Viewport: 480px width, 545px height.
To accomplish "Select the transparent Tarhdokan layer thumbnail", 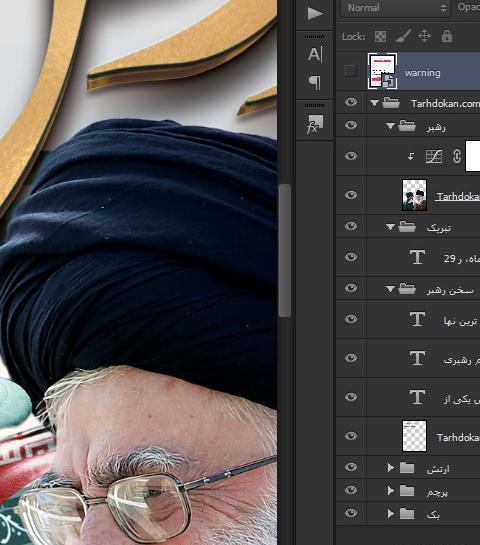I will coord(414,436).
